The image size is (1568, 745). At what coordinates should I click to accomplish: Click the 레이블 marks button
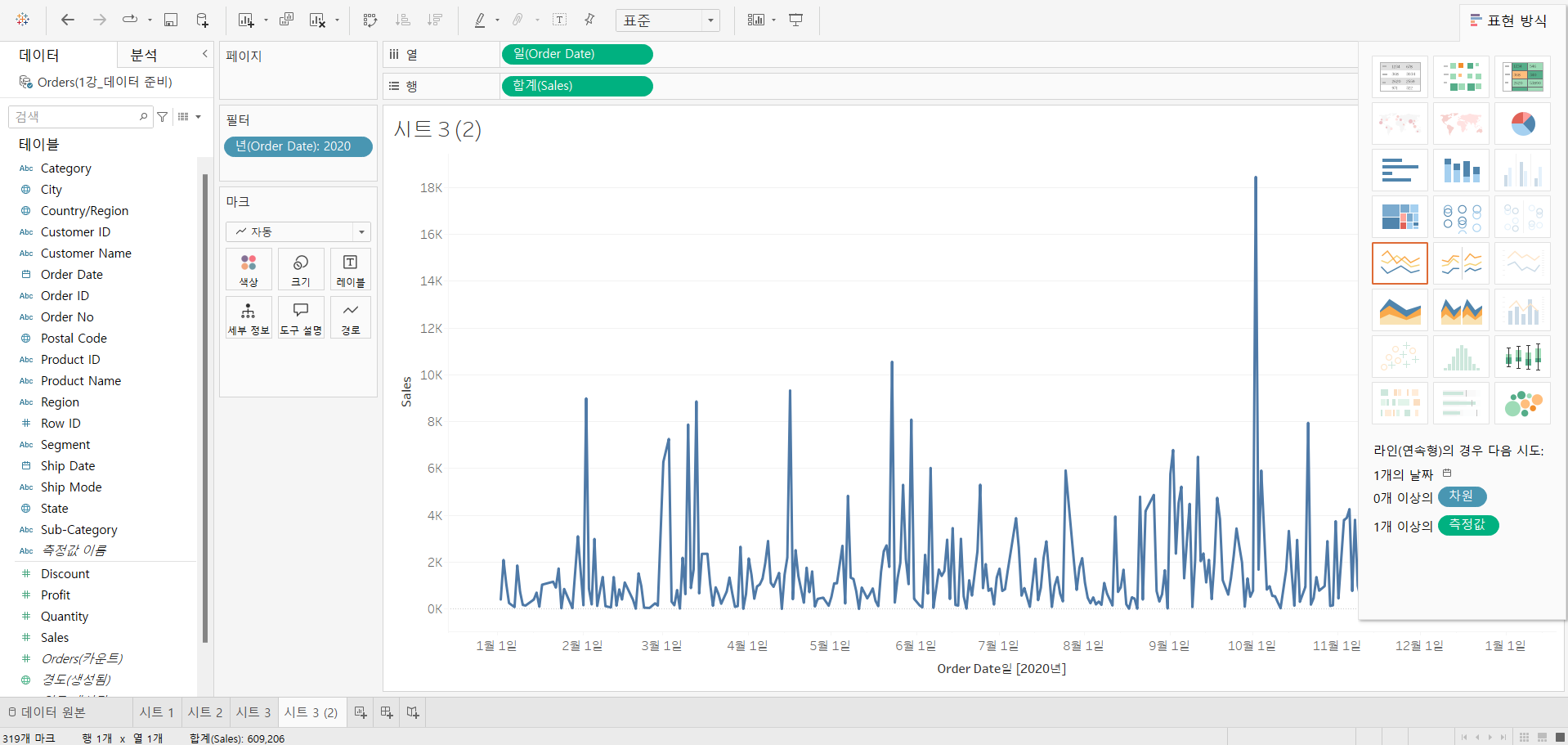click(x=350, y=270)
